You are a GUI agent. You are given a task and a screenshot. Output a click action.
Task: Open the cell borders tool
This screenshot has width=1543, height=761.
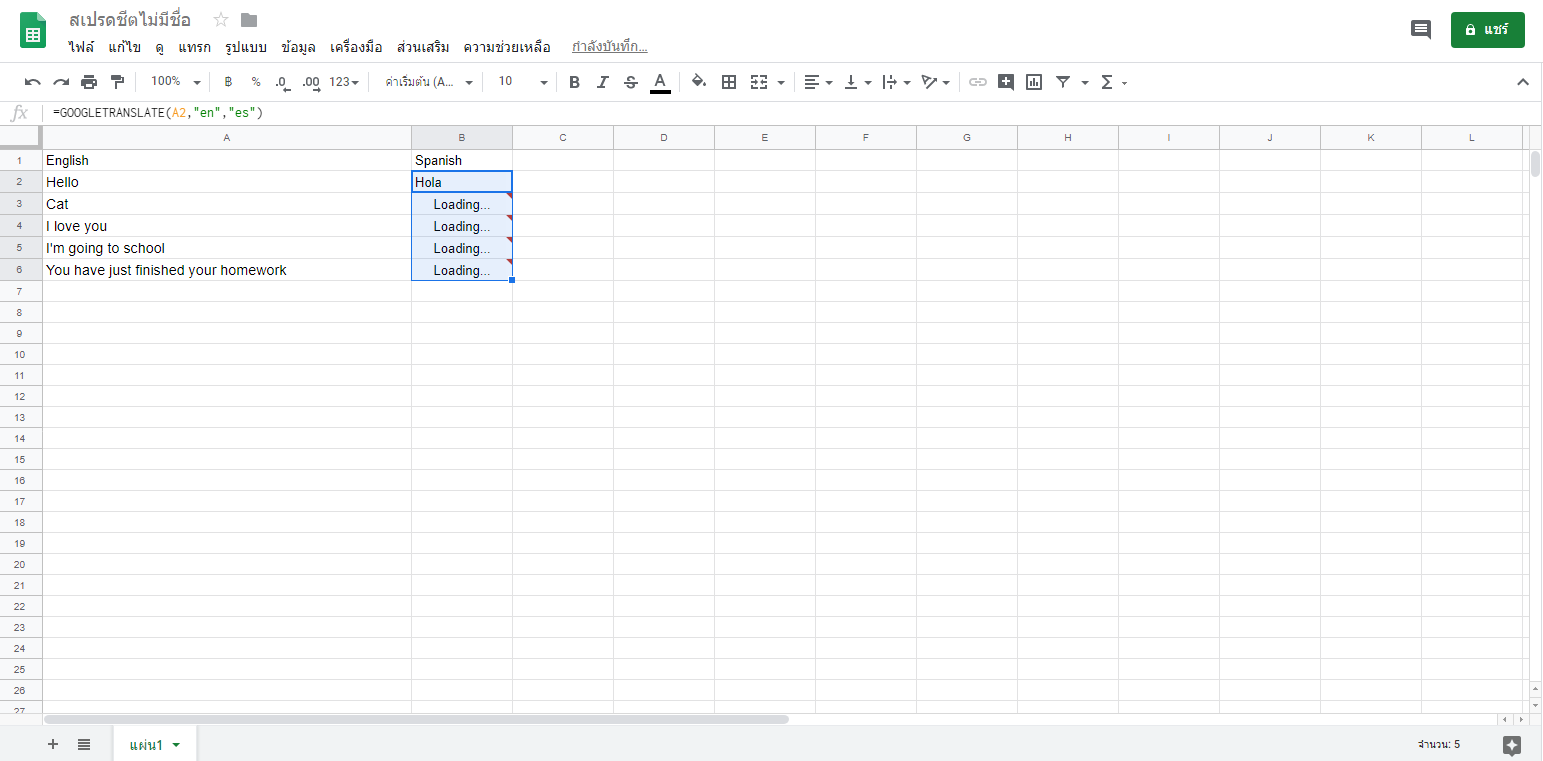(x=729, y=82)
